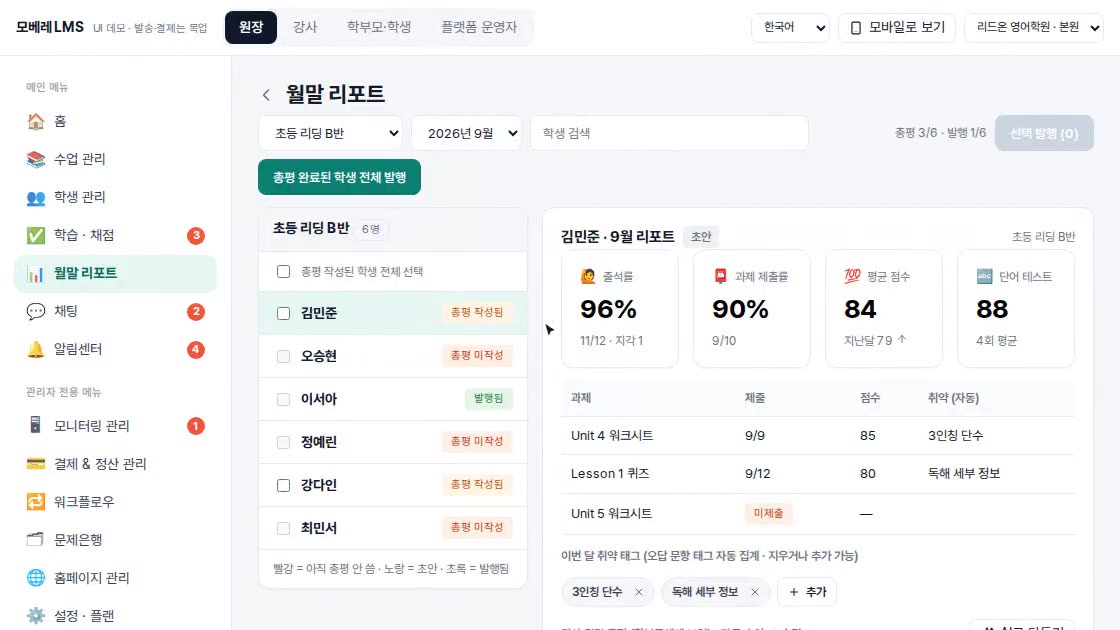Click the credit card icon for 결제 & 정산 관리
Screen dimensions: 1120x630
pos(35,464)
